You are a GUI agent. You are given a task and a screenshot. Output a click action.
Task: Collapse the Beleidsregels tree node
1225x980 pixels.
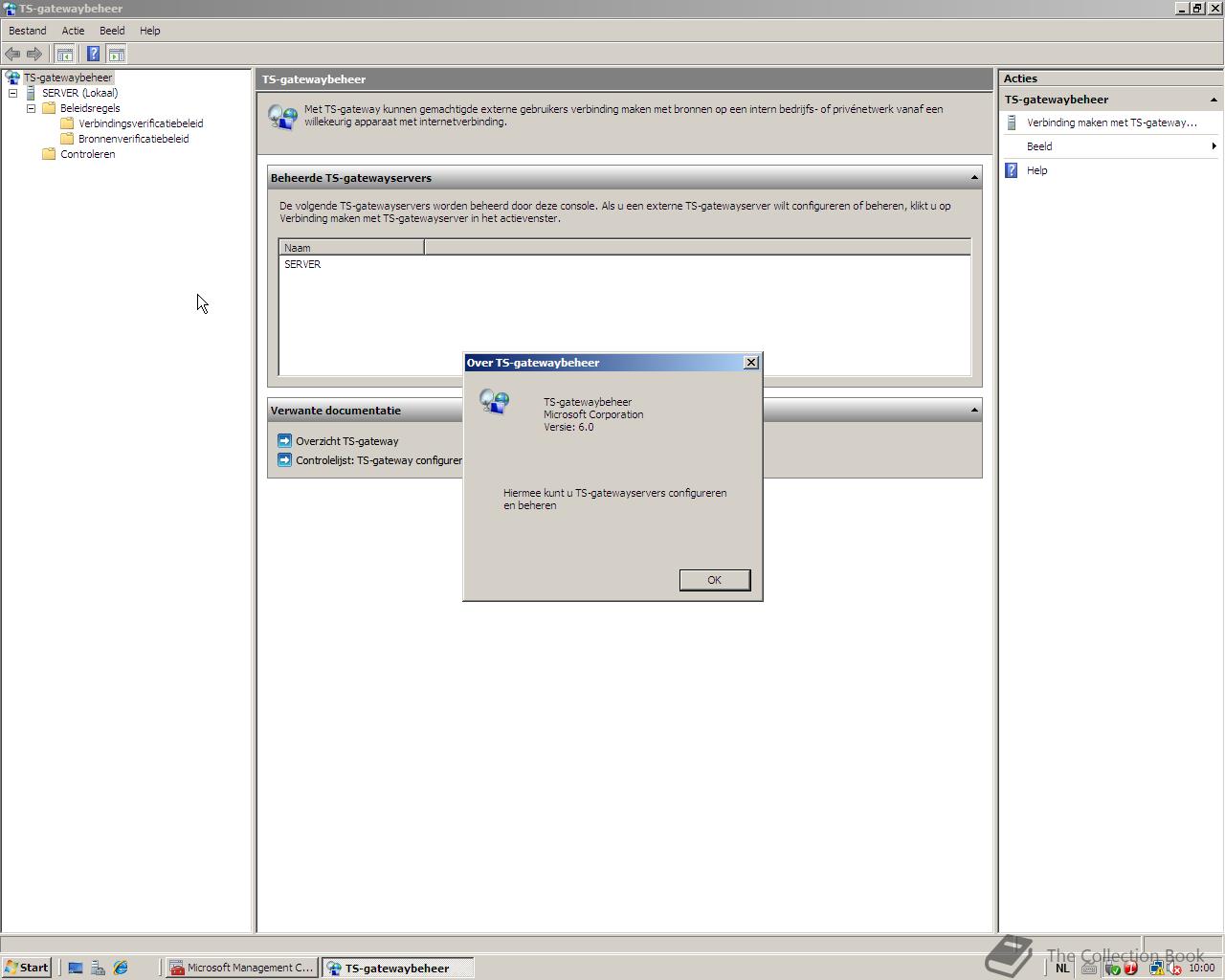pos(31,108)
